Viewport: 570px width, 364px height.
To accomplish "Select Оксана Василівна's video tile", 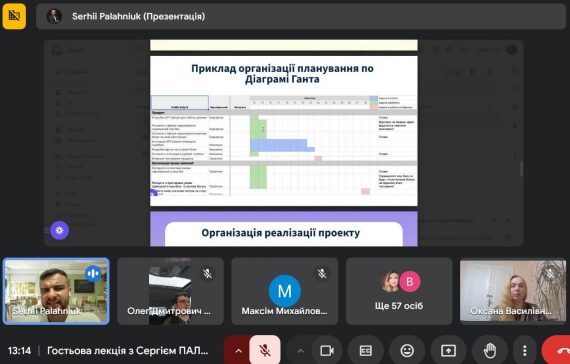I will tap(513, 291).
